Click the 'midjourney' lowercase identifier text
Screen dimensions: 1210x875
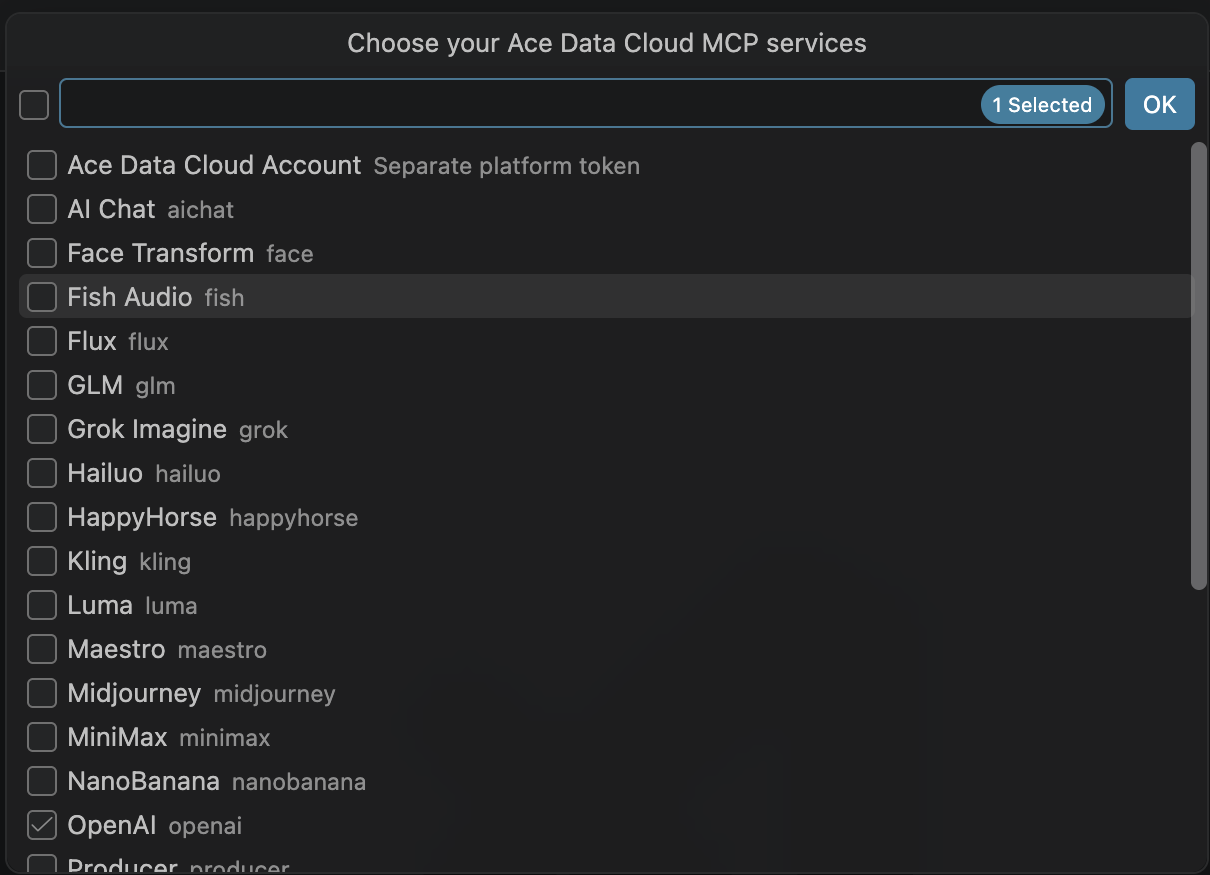tap(275, 694)
